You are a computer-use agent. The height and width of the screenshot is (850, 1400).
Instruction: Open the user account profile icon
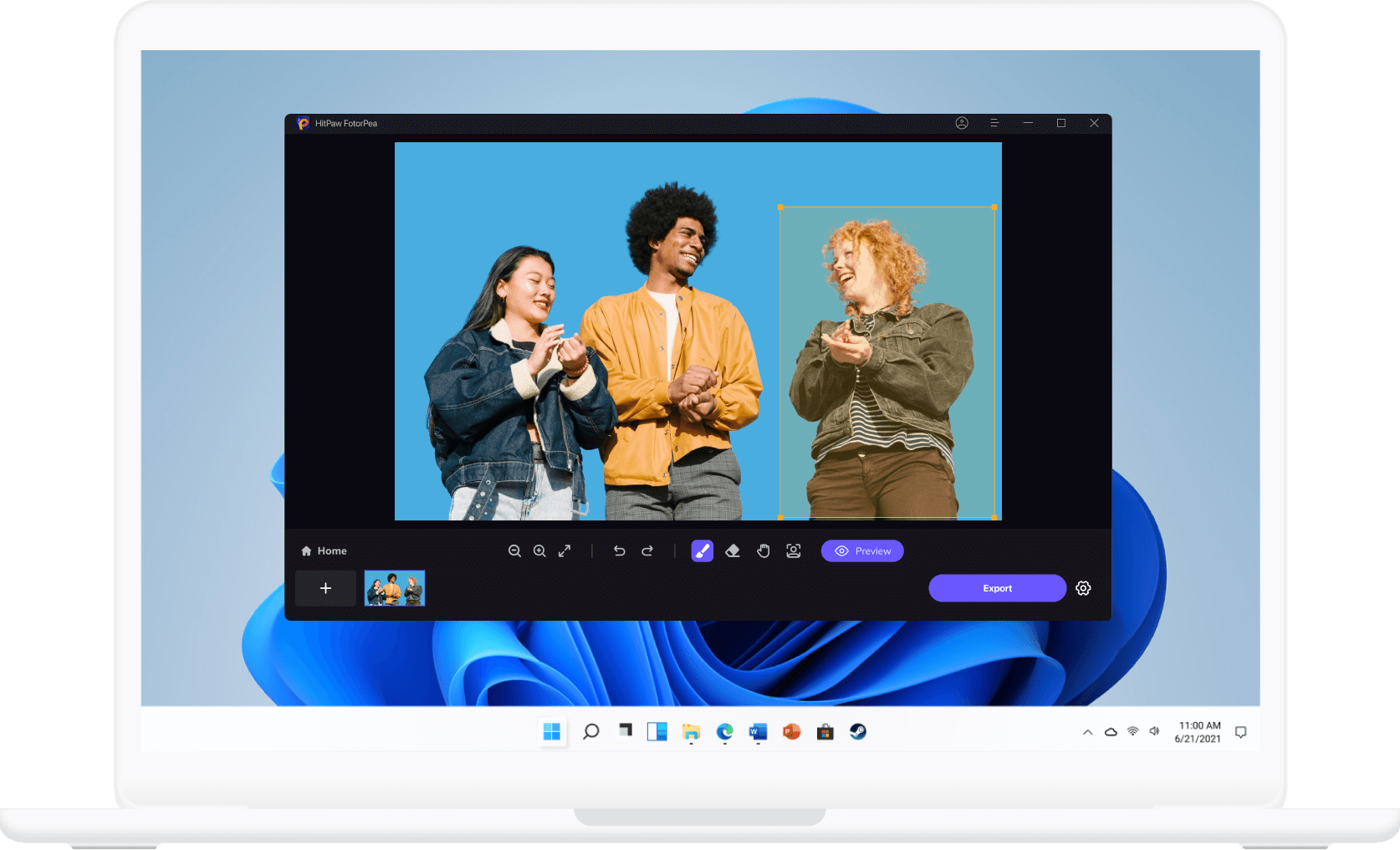pos(962,123)
